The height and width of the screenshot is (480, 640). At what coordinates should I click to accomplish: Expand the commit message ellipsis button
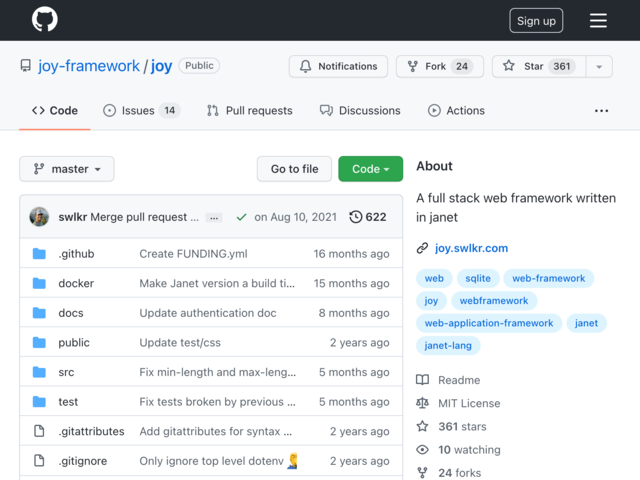[x=214, y=218]
